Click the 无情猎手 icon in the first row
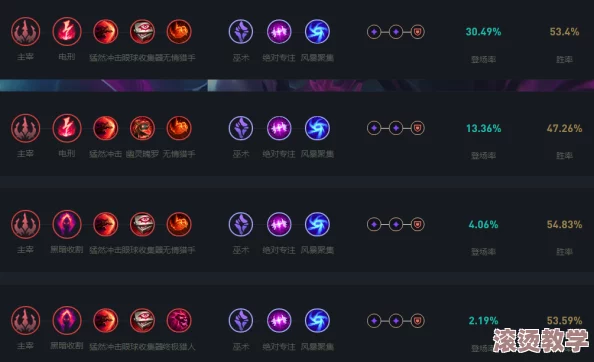This screenshot has width=594, height=362. click(179, 32)
